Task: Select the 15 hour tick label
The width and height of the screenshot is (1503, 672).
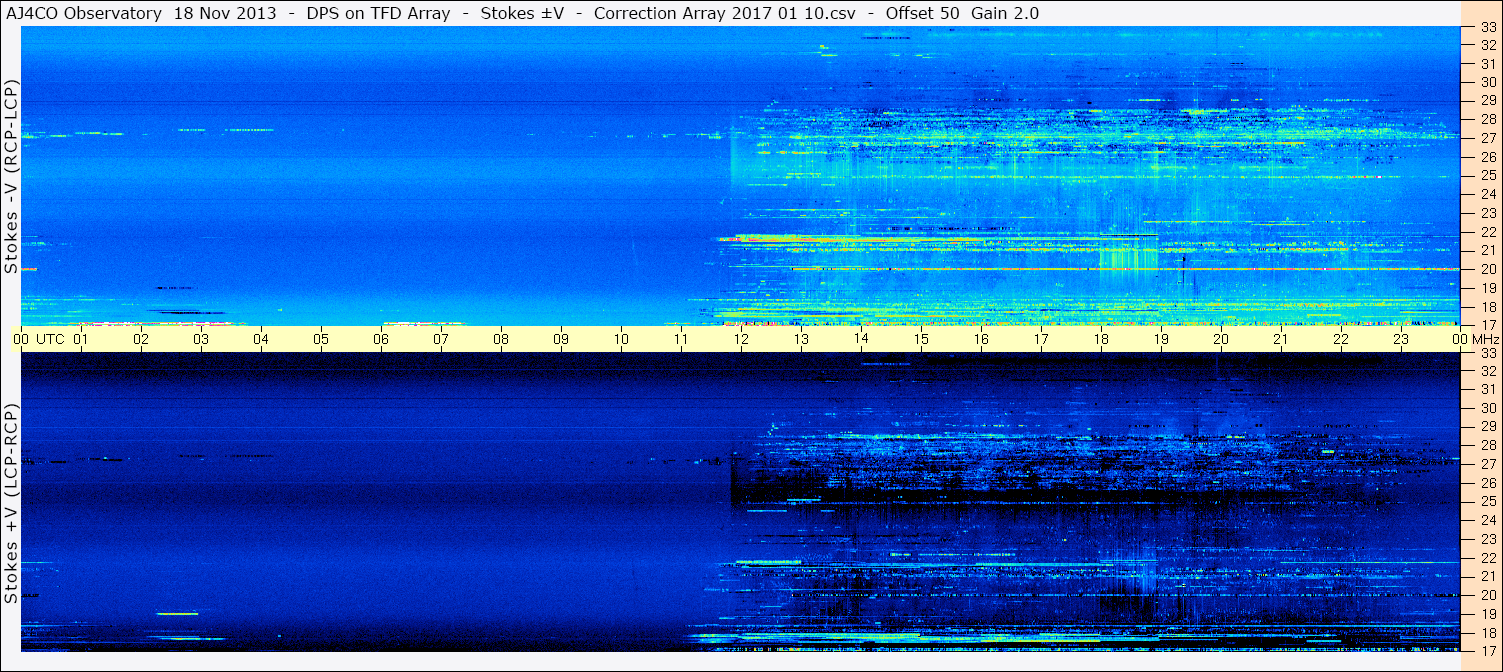Action: click(921, 339)
